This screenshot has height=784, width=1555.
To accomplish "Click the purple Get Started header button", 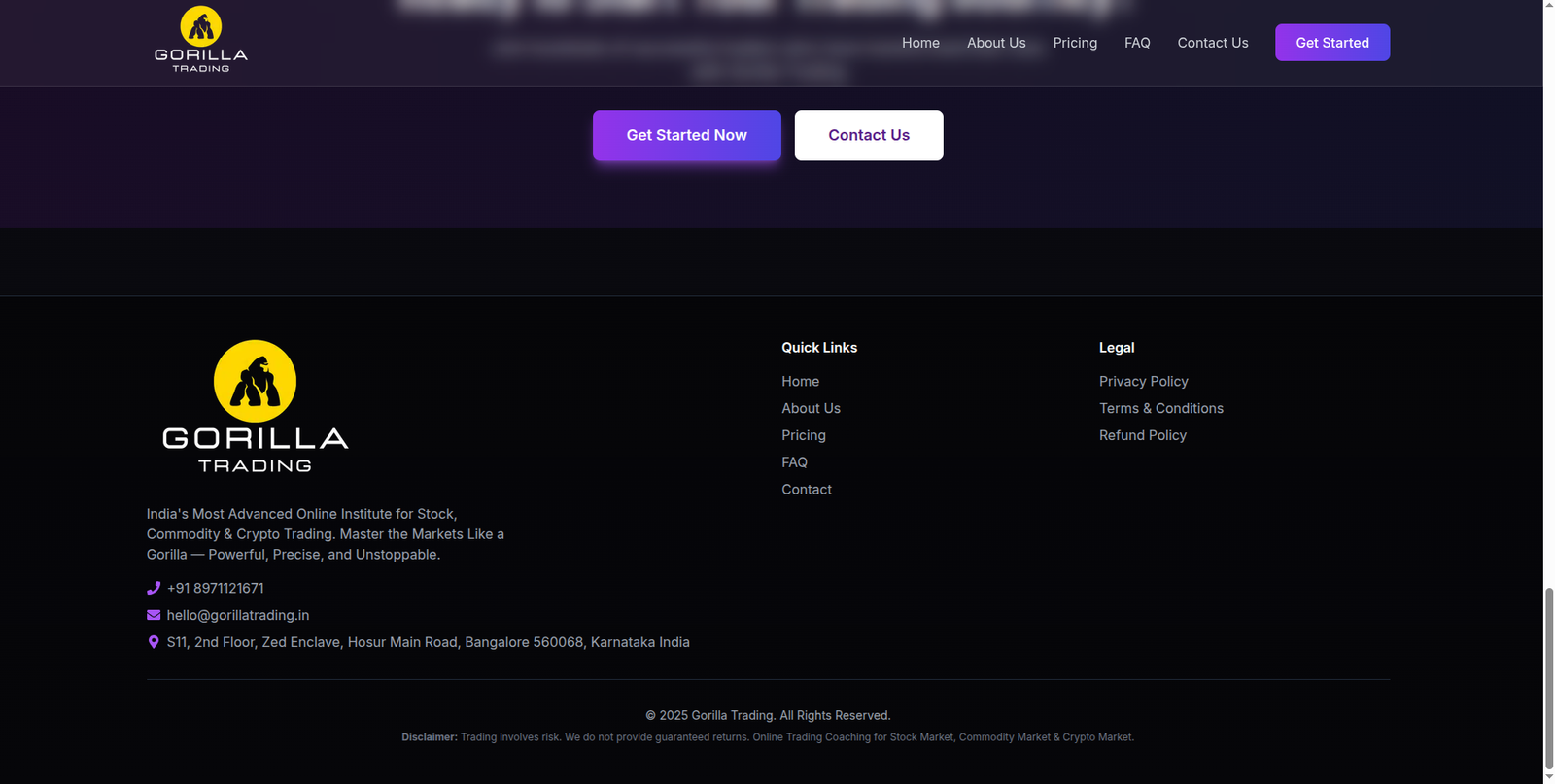I will pyautogui.click(x=1332, y=43).
